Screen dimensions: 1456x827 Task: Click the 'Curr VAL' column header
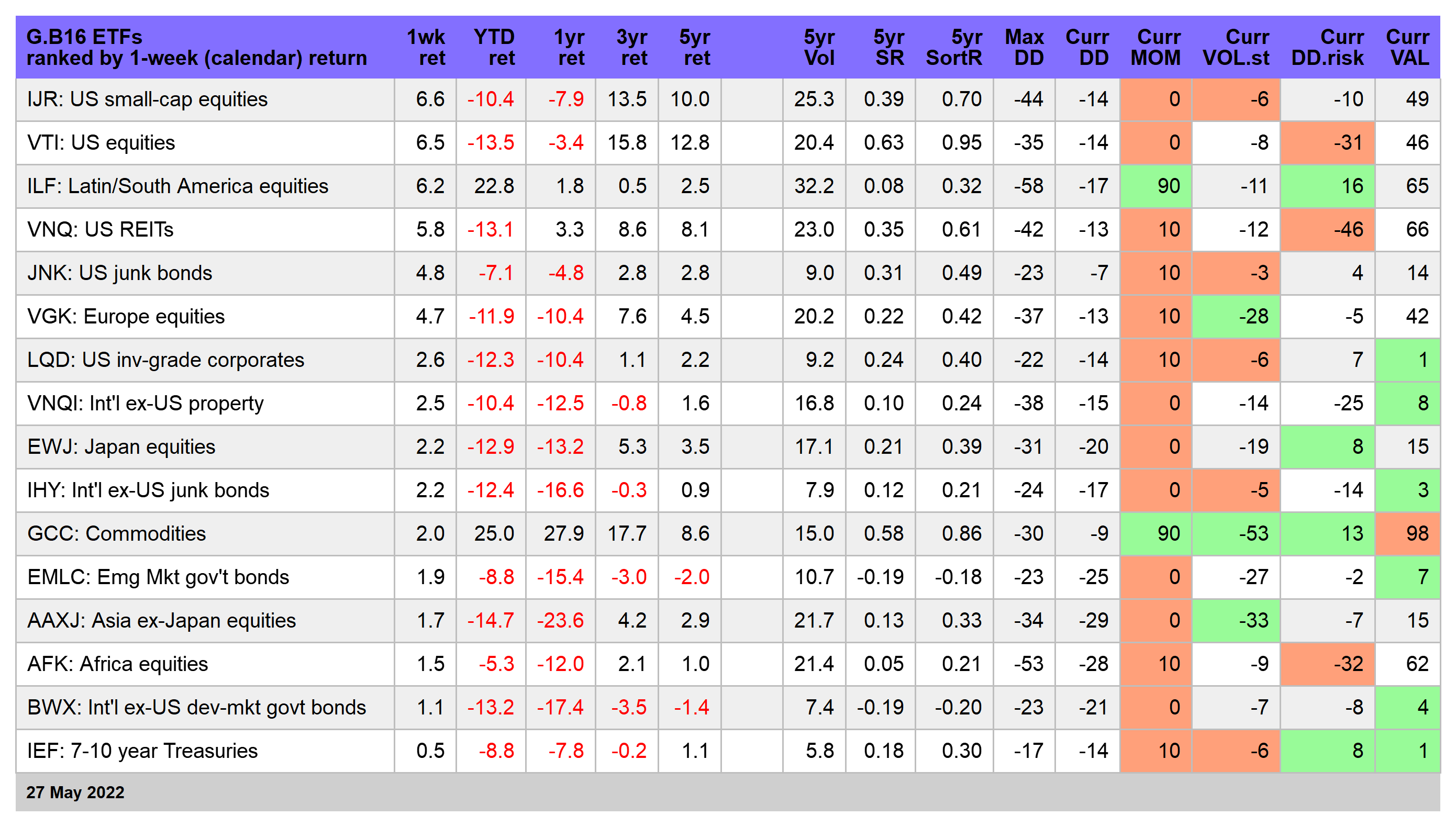tap(1408, 47)
